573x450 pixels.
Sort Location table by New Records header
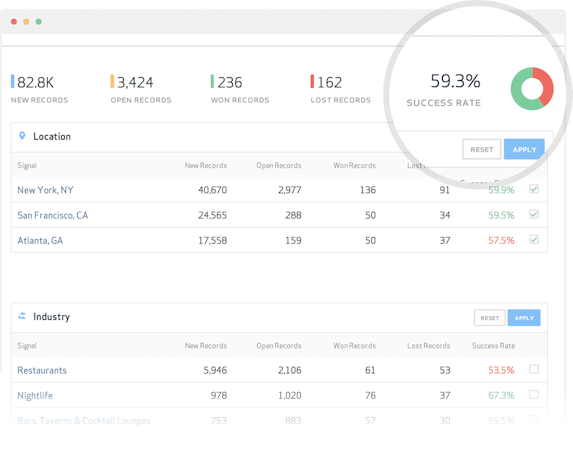click(x=206, y=165)
